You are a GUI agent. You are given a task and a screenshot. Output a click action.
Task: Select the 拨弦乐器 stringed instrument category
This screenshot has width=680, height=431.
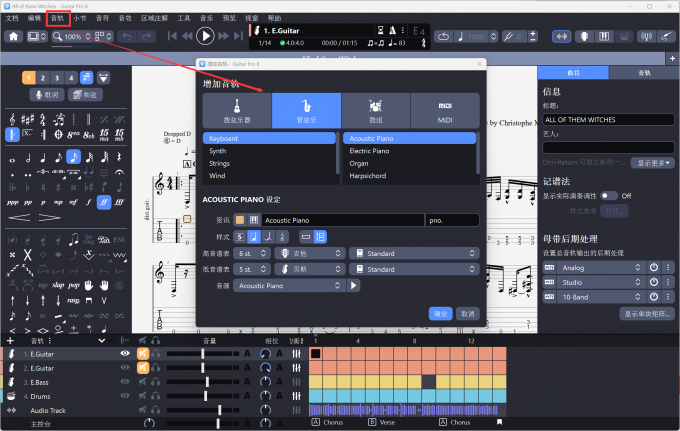coord(237,110)
